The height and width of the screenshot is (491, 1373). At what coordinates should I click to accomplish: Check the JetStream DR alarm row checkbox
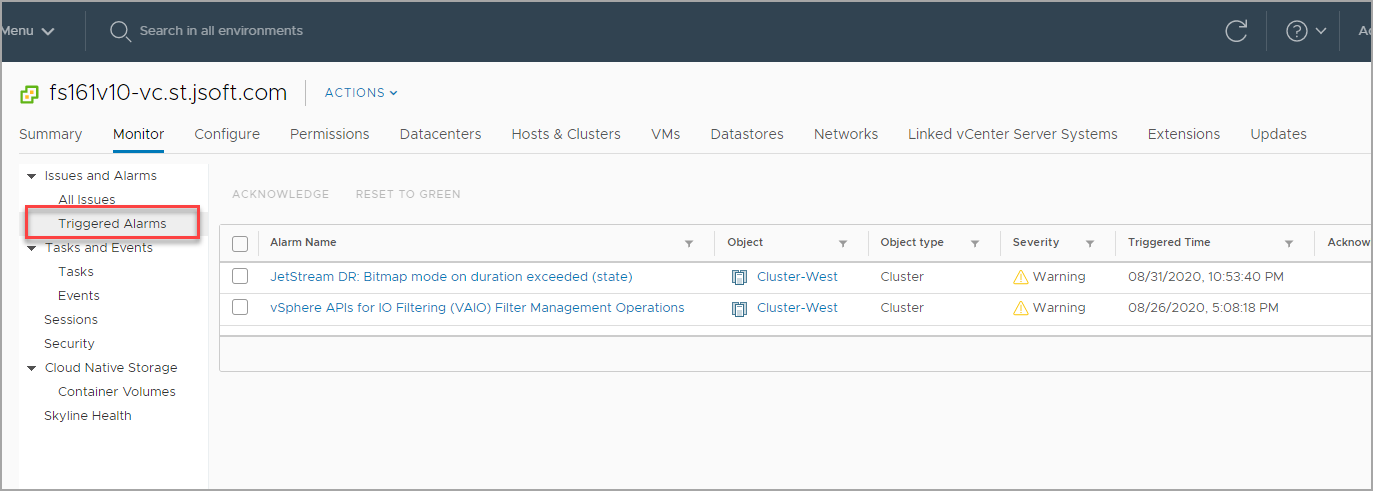point(240,276)
